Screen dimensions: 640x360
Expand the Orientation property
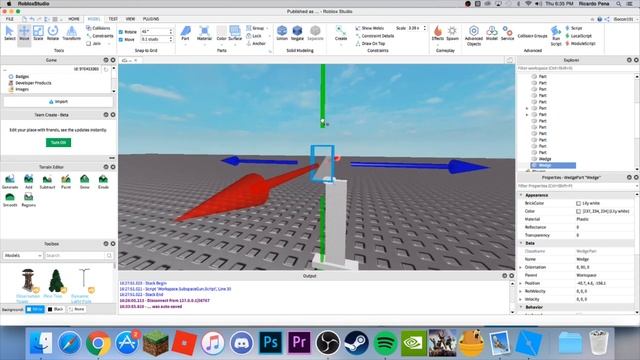pyautogui.click(x=521, y=267)
